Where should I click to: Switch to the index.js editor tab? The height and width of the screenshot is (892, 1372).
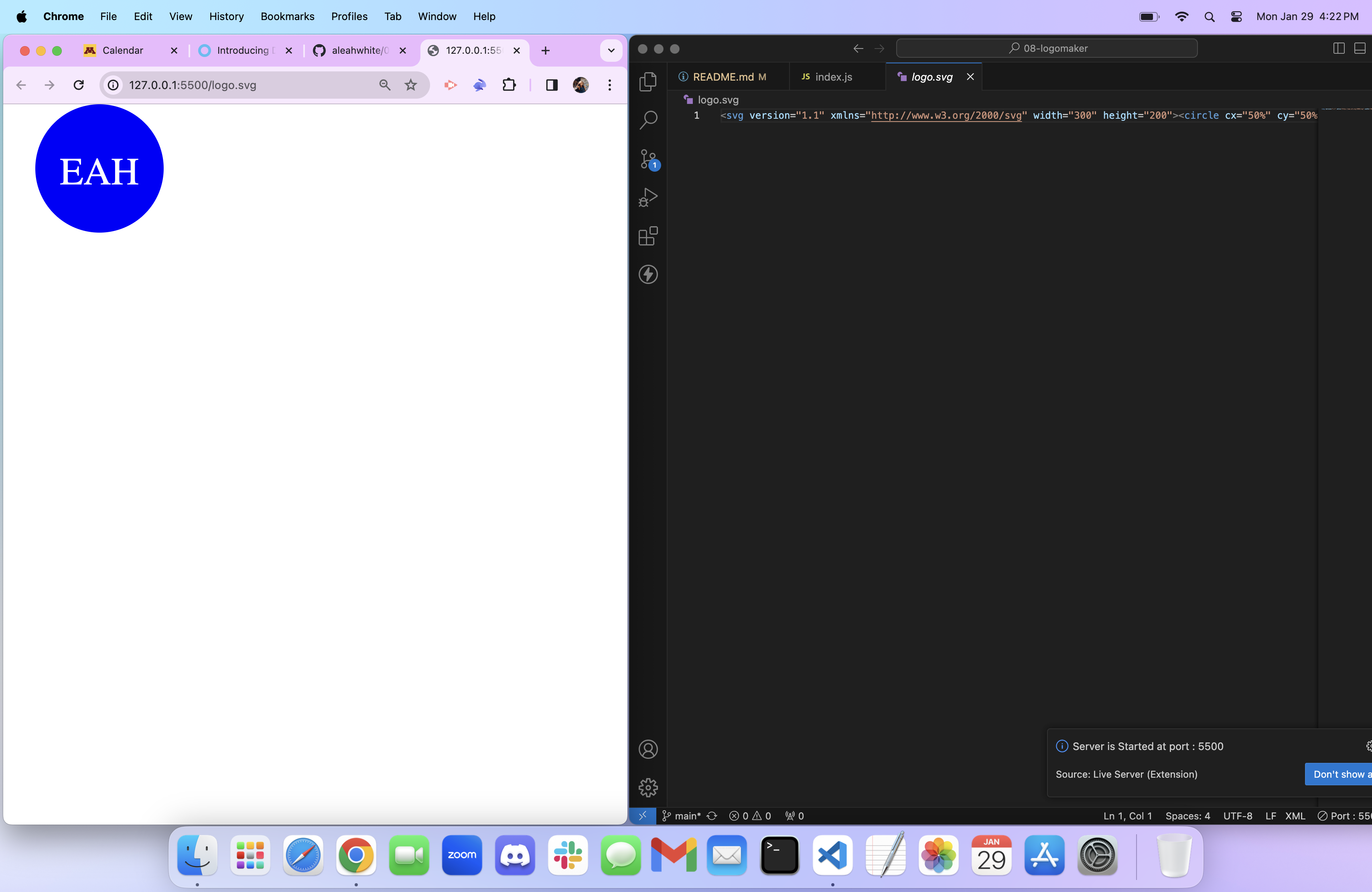[833, 77]
